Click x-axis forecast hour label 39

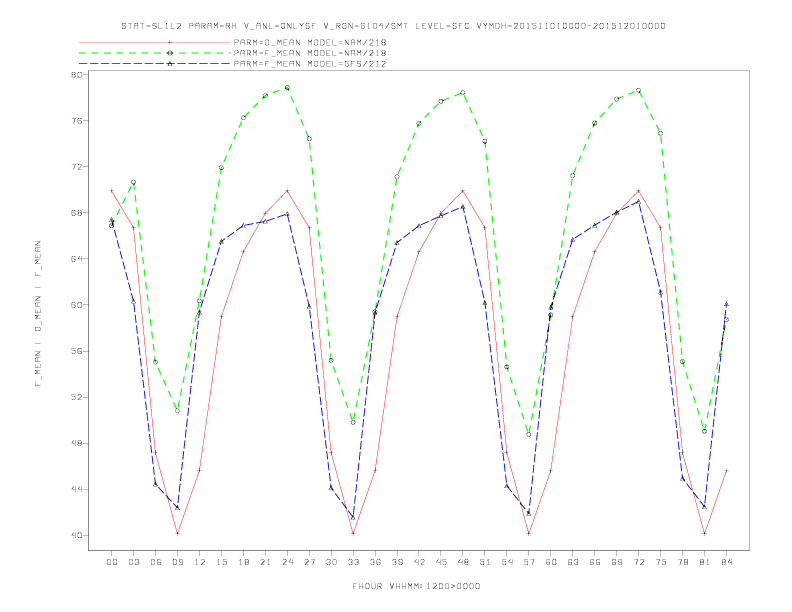[x=397, y=562]
